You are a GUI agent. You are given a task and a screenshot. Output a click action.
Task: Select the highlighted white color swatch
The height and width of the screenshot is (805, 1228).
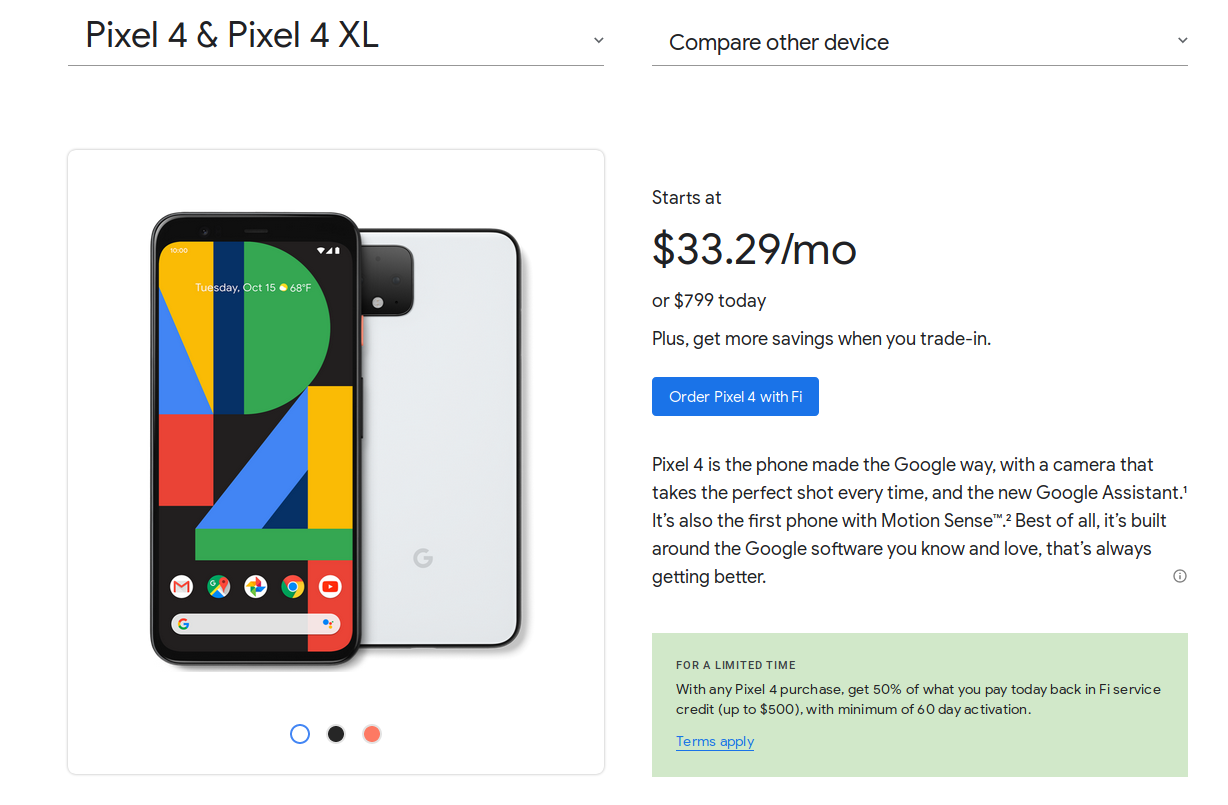tap(299, 733)
